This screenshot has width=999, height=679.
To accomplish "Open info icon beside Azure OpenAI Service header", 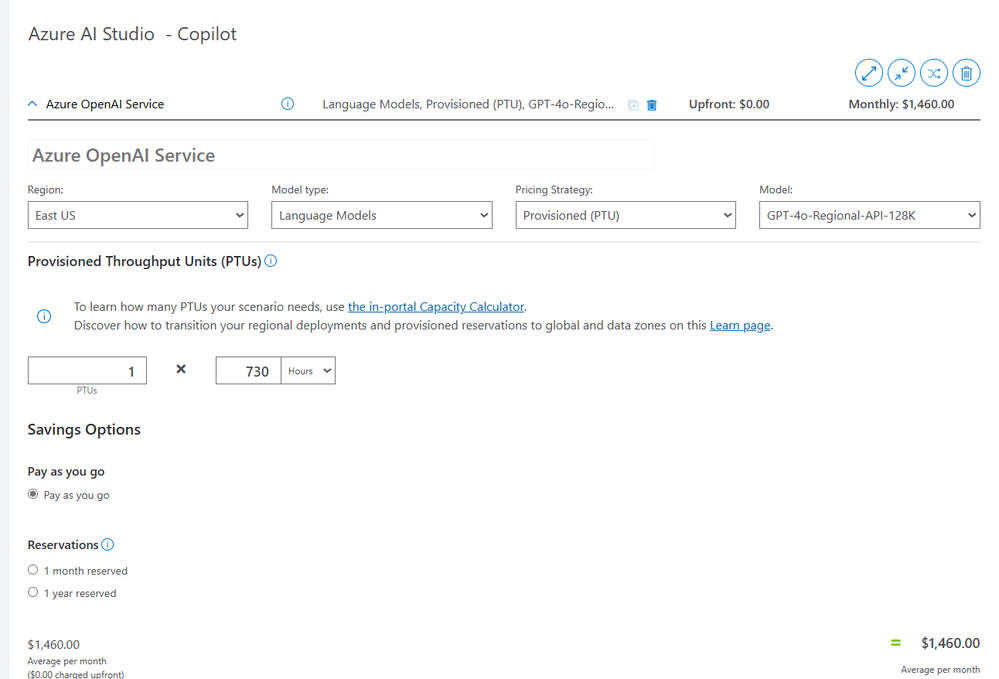I will pos(288,104).
